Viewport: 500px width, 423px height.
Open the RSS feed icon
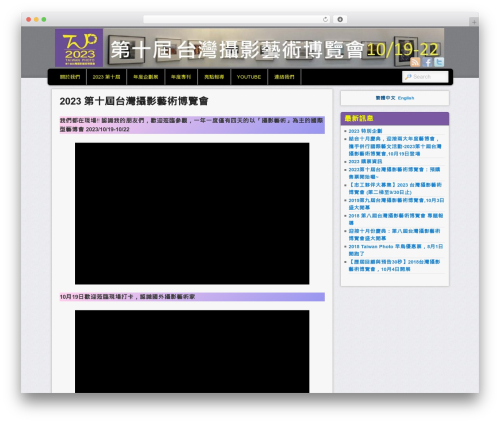(415, 62)
